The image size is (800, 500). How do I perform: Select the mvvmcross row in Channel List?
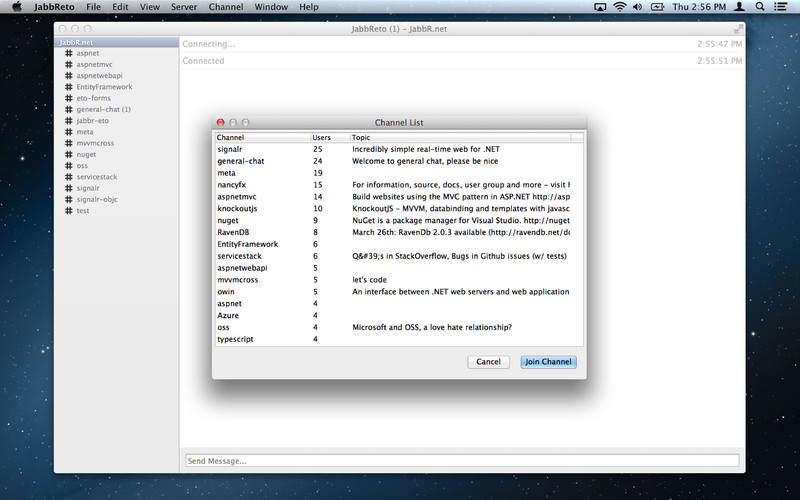click(x=399, y=280)
